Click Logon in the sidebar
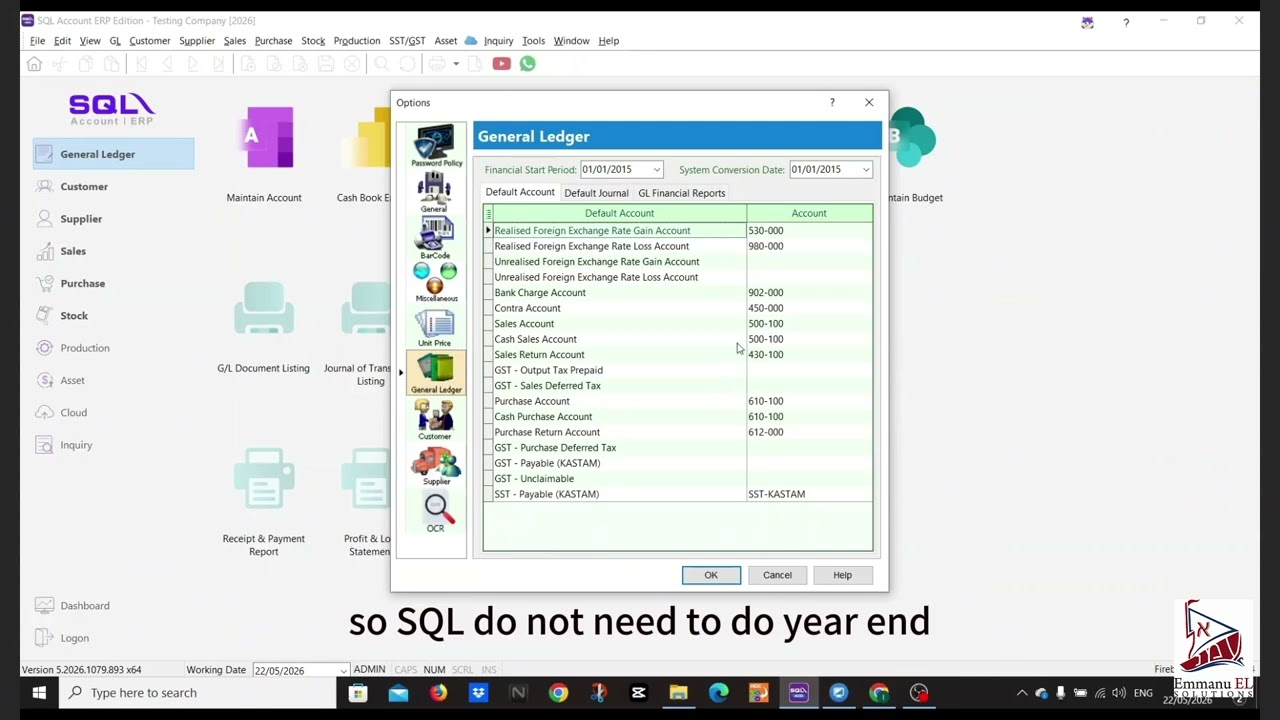This screenshot has height=720, width=1280. (x=75, y=637)
